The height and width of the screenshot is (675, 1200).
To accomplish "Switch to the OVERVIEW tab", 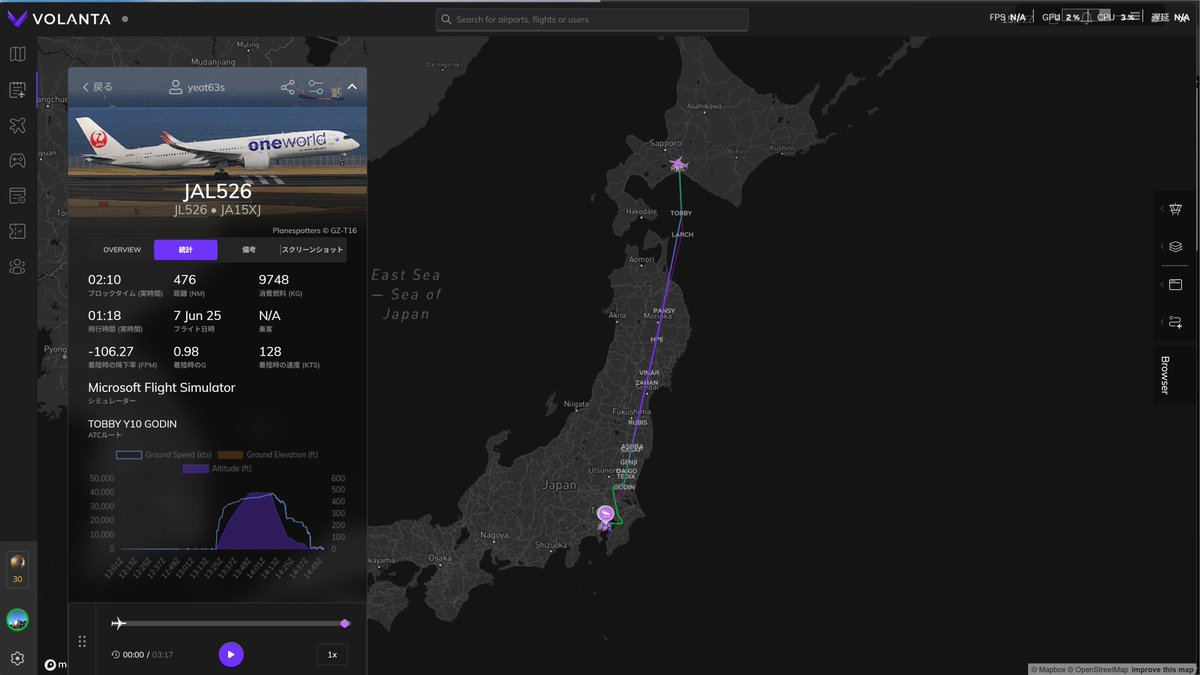I will click(122, 249).
